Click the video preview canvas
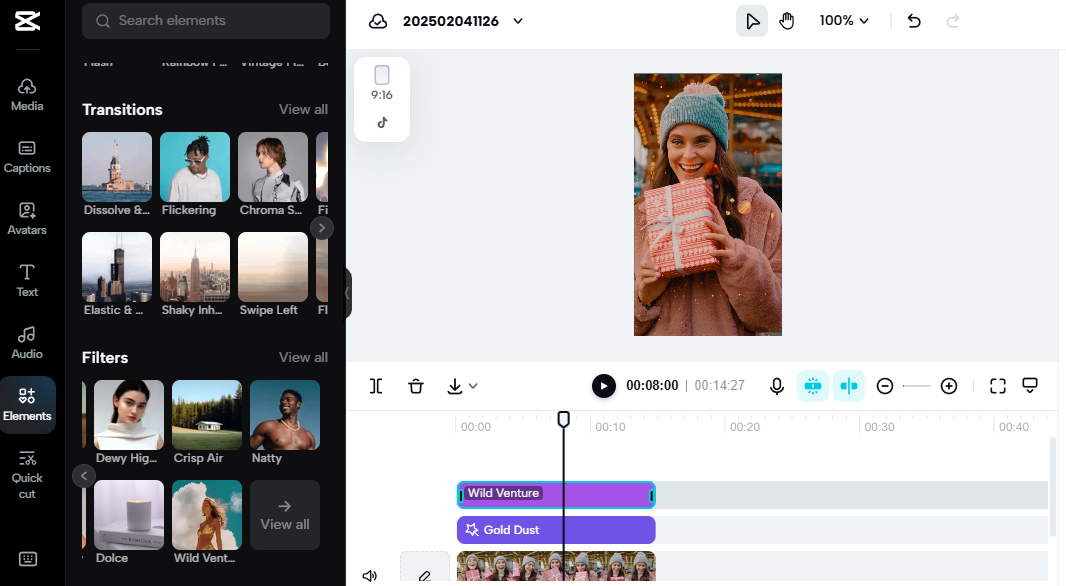The height and width of the screenshot is (586, 1066). tap(708, 205)
